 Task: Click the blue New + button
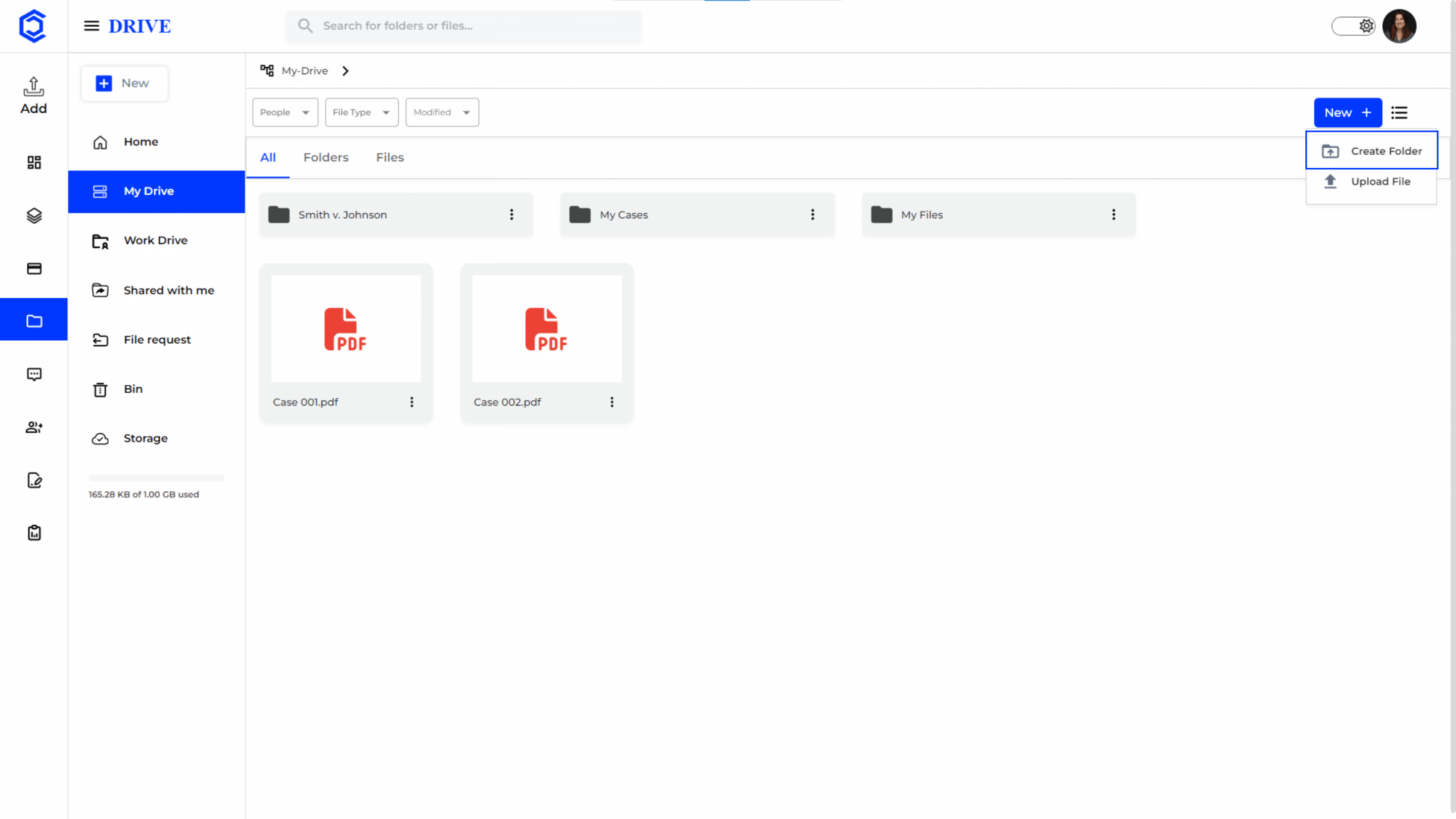[x=1347, y=112]
